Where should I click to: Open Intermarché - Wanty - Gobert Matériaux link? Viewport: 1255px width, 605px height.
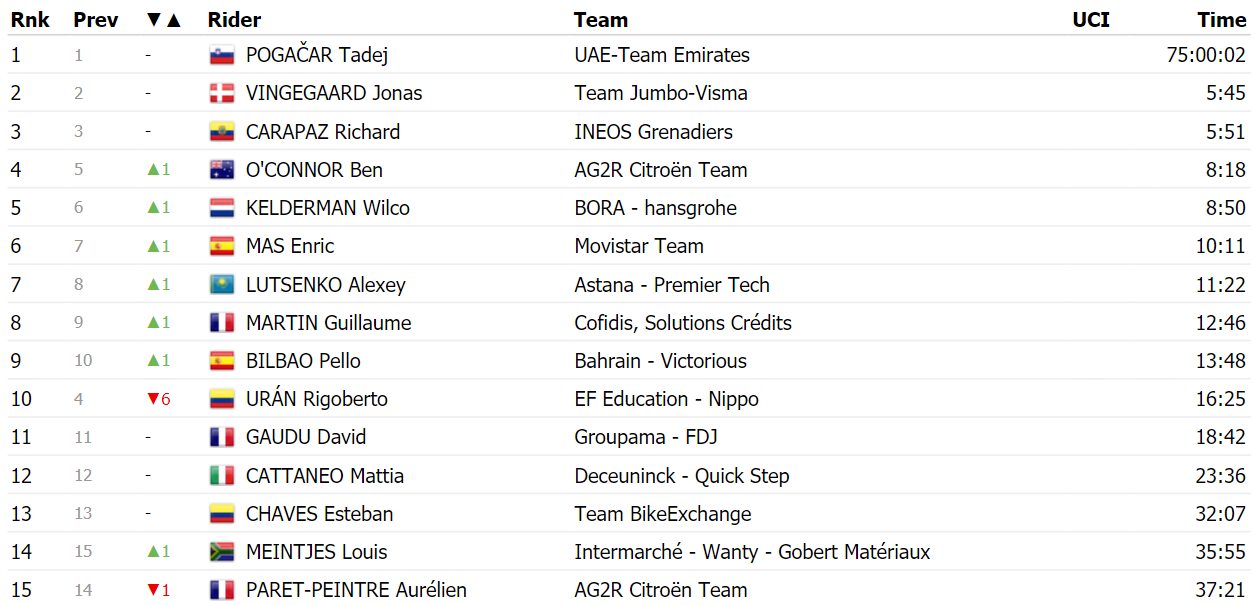click(x=752, y=552)
